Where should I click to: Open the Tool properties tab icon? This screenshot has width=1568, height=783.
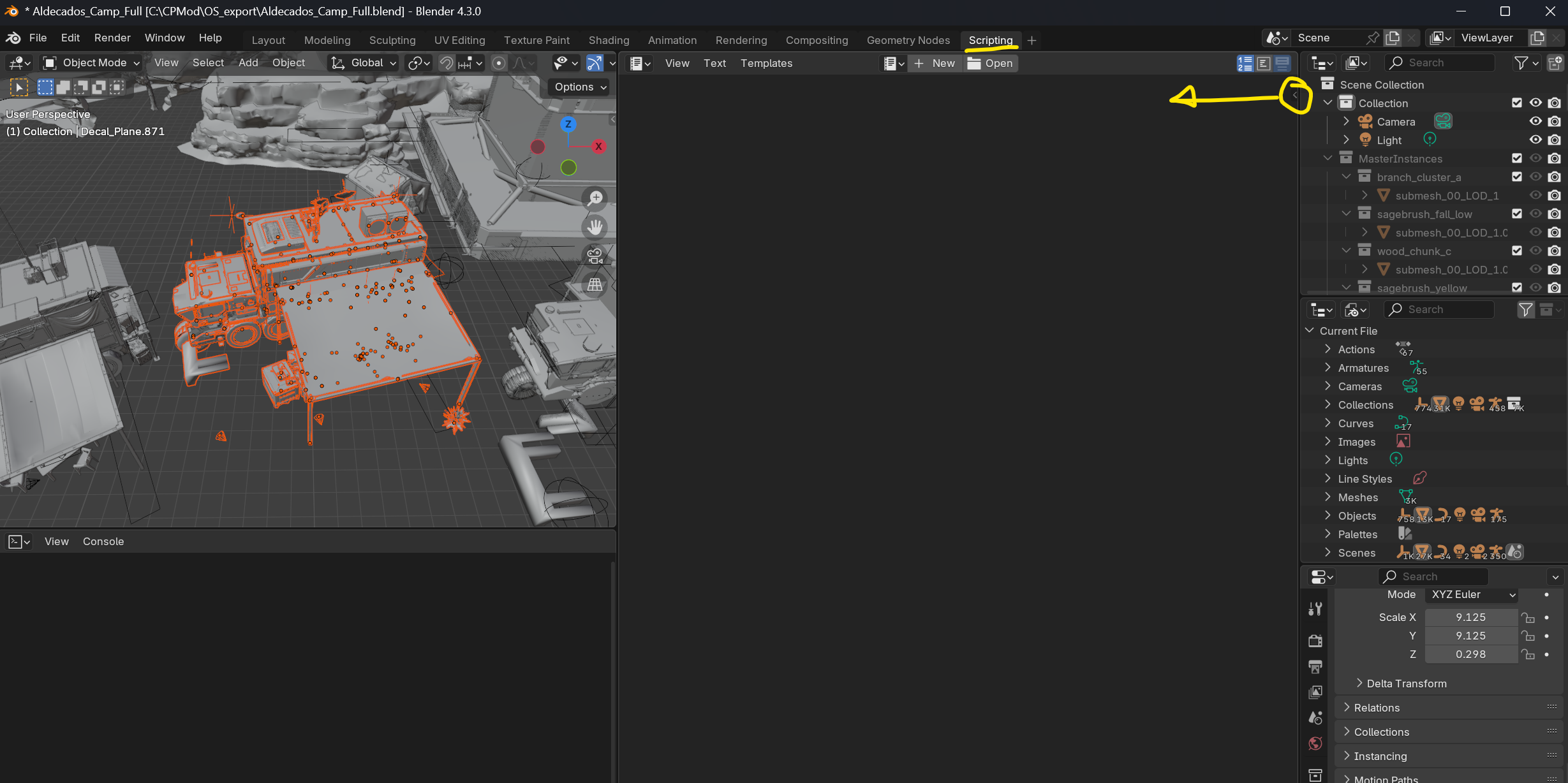[1315, 610]
